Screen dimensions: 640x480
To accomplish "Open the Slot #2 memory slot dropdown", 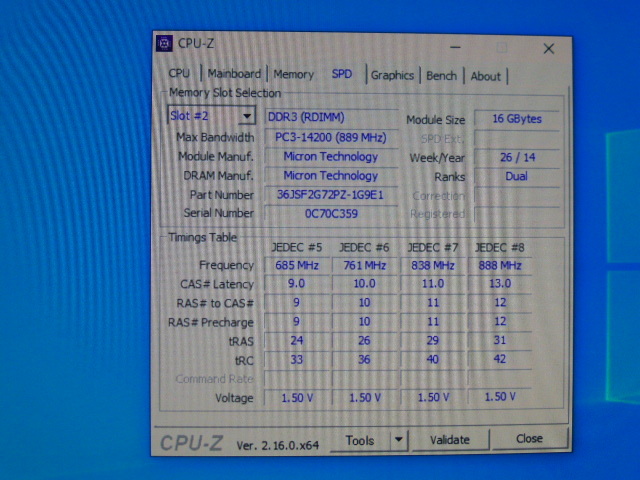I will 212,116.
